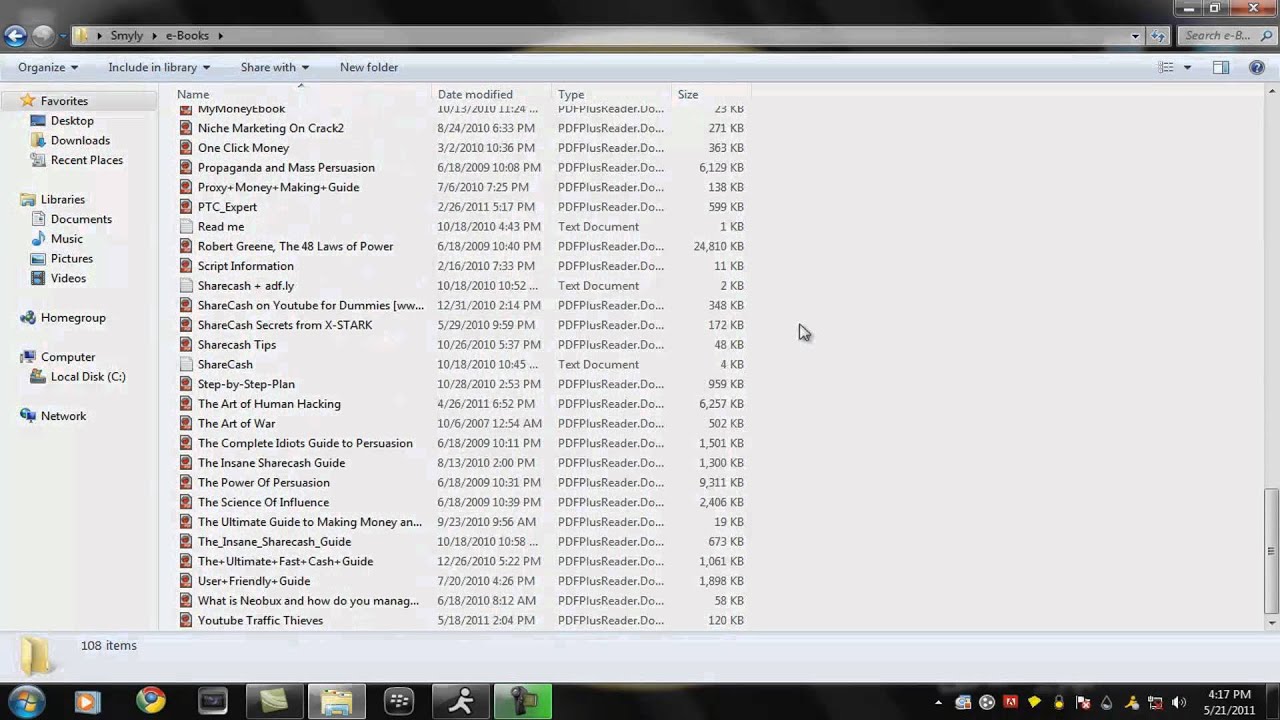1280x720 pixels.
Task: Launch Google Chrome from the taskbar
Action: pos(151,701)
